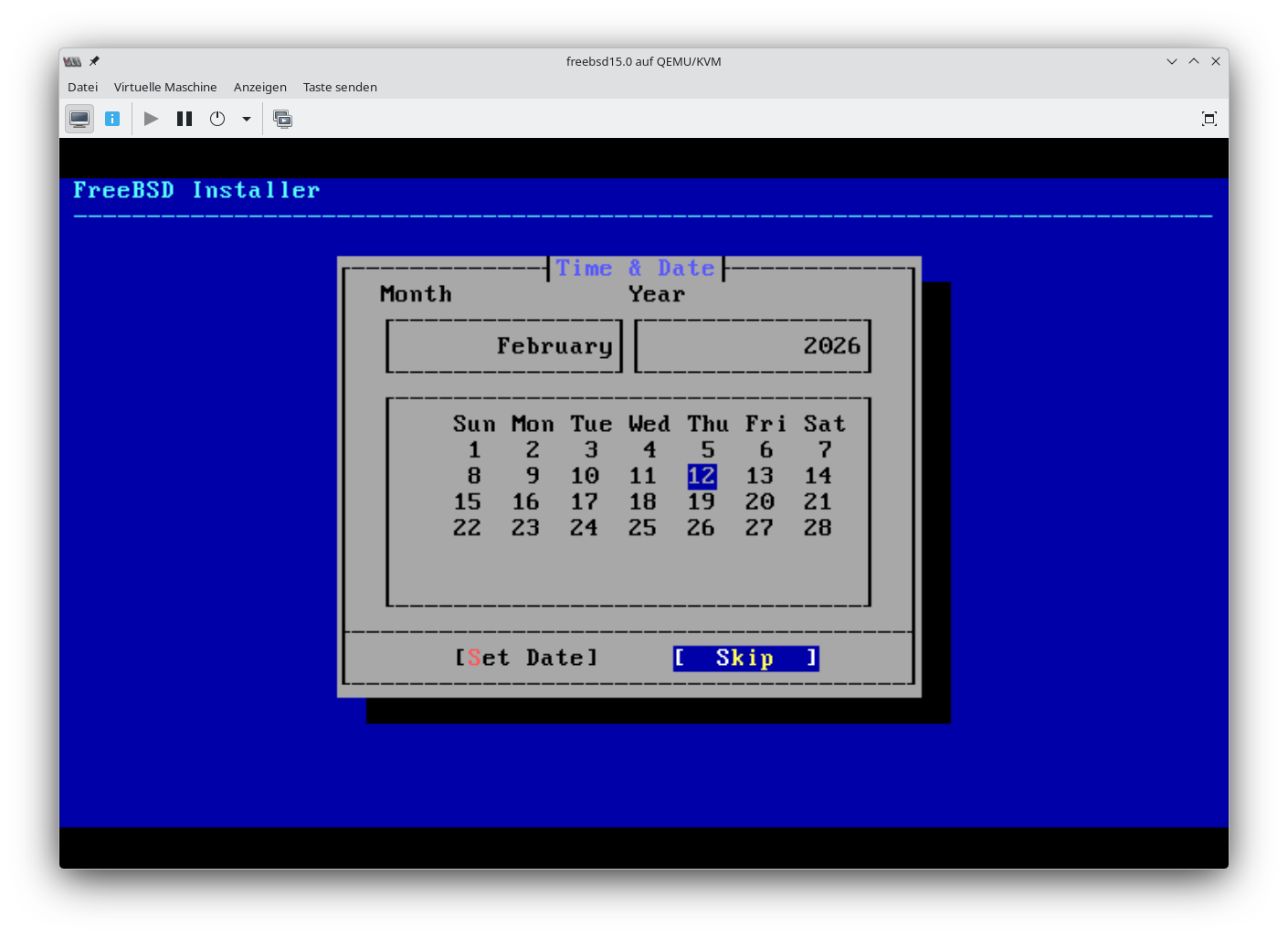Select day 14 in the calendar
Image resolution: width=1288 pixels, height=939 pixels.
818,476
